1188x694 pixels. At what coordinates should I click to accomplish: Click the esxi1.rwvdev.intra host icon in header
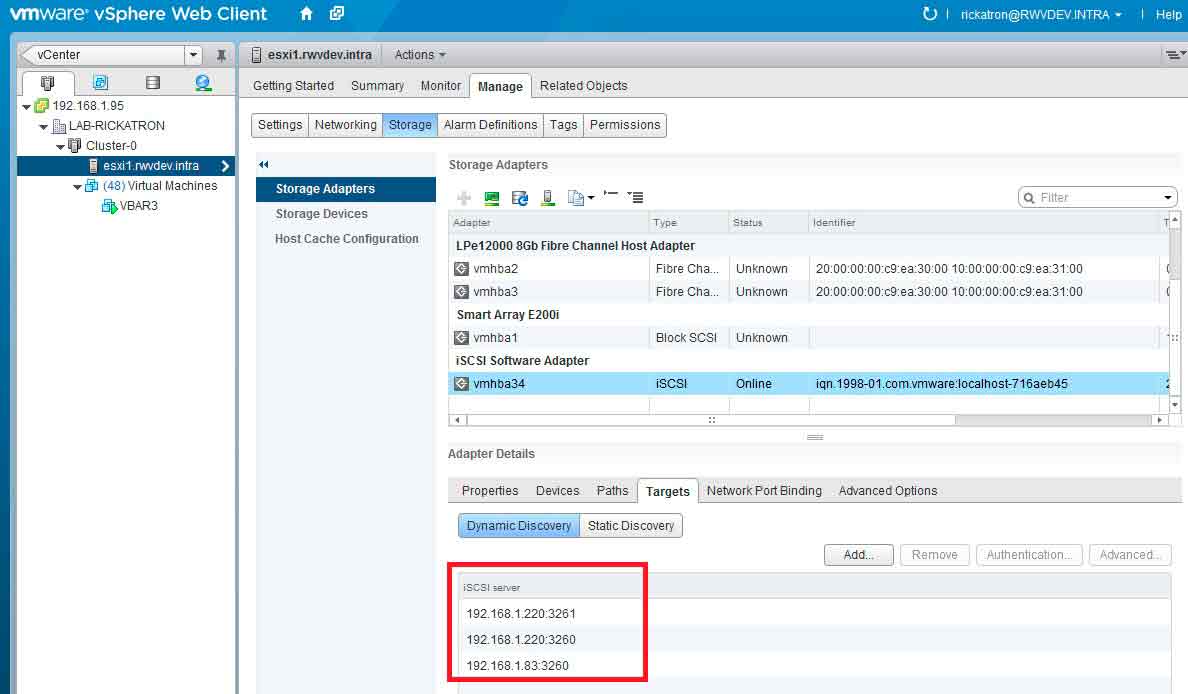(256, 55)
